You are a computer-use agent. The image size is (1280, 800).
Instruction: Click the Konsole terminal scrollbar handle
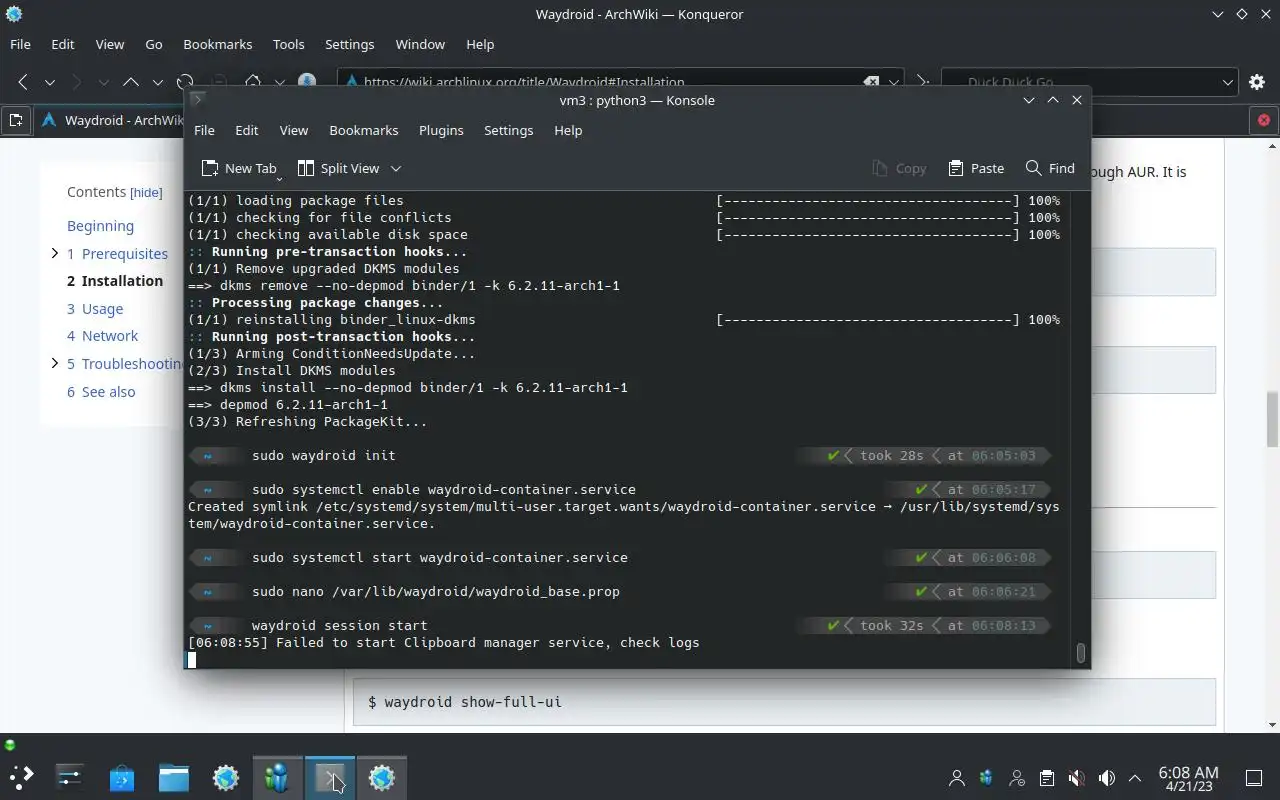click(x=1080, y=653)
